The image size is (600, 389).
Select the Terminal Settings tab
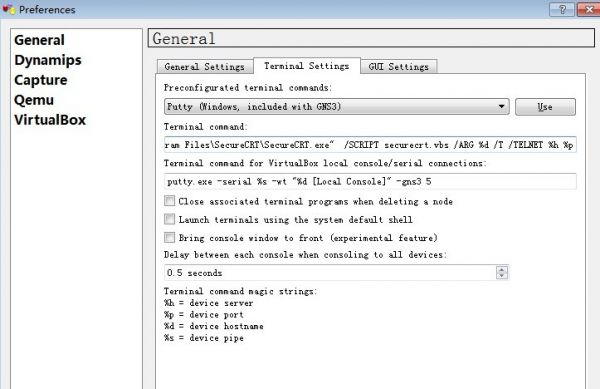point(307,66)
